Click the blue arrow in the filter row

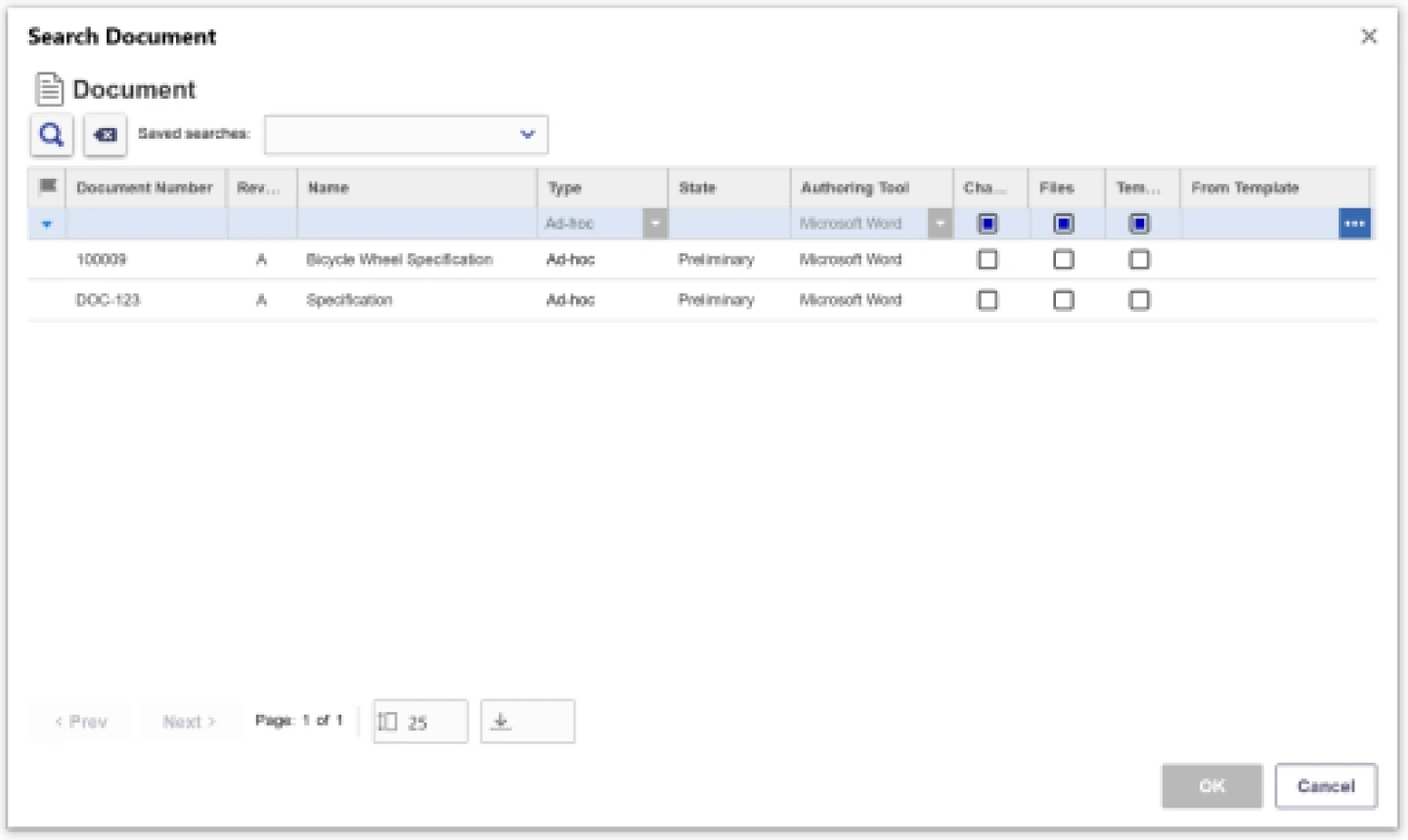pyautogui.click(x=46, y=224)
